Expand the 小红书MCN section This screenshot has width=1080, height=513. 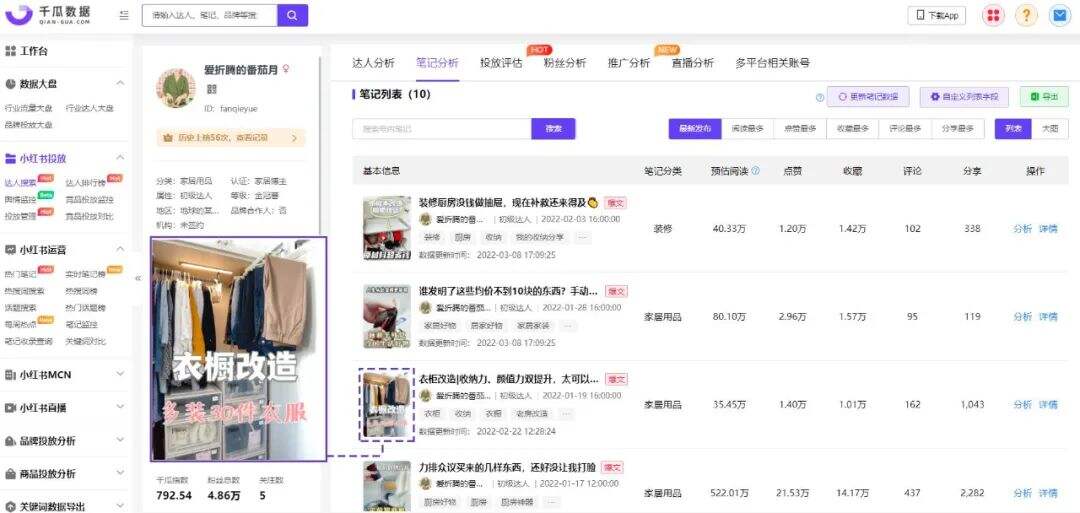pyautogui.click(x=65, y=375)
